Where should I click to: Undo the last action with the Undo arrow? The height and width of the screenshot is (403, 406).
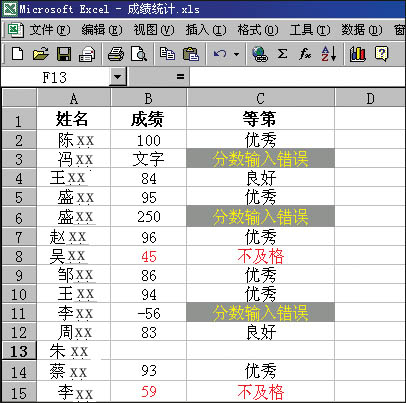point(220,54)
